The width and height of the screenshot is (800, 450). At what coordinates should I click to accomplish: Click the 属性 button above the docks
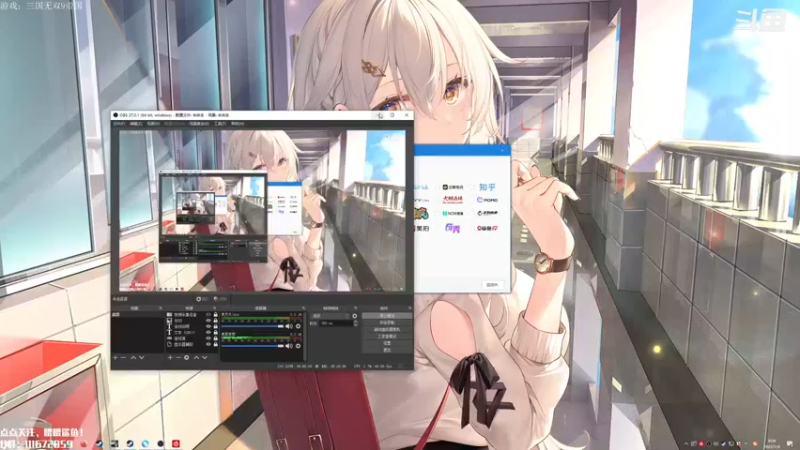[x=203, y=299]
